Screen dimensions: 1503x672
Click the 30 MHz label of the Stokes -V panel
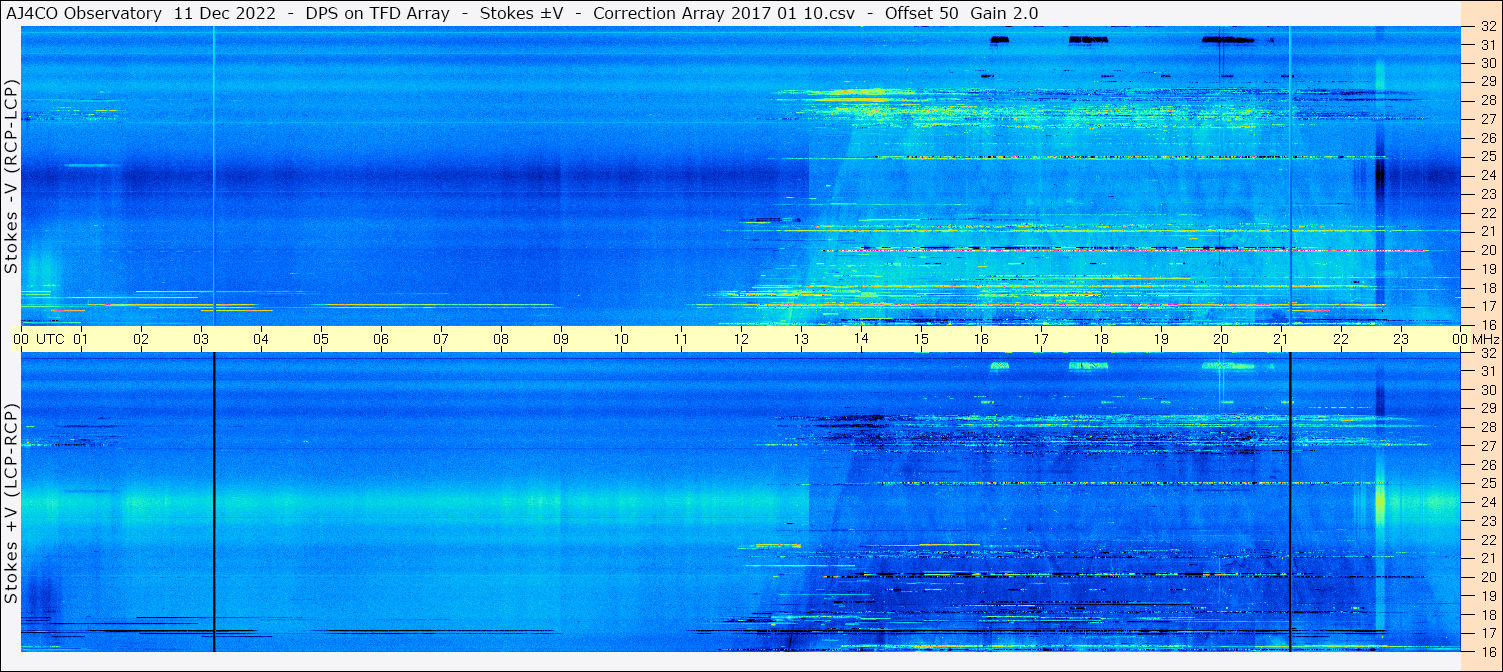1487,63
